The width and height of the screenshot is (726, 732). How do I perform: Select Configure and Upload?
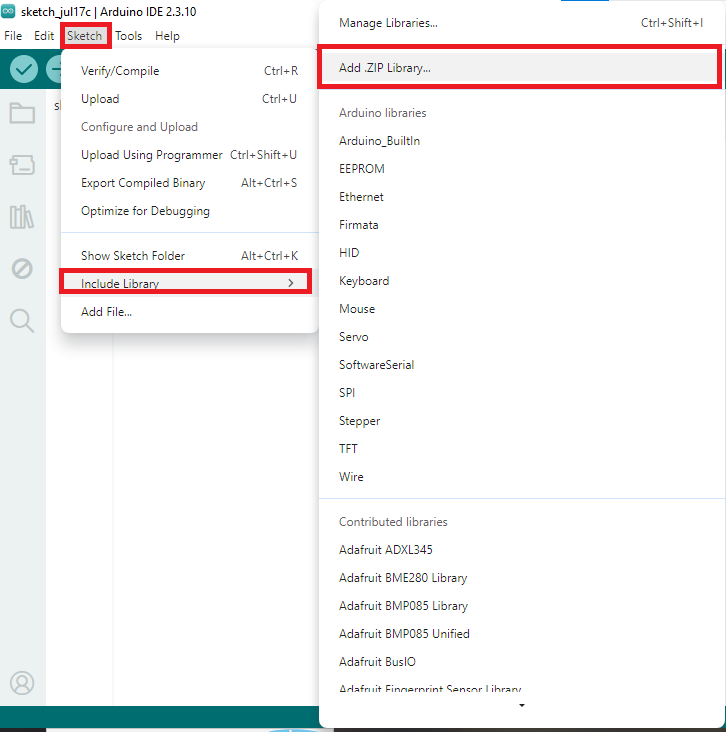click(189, 127)
